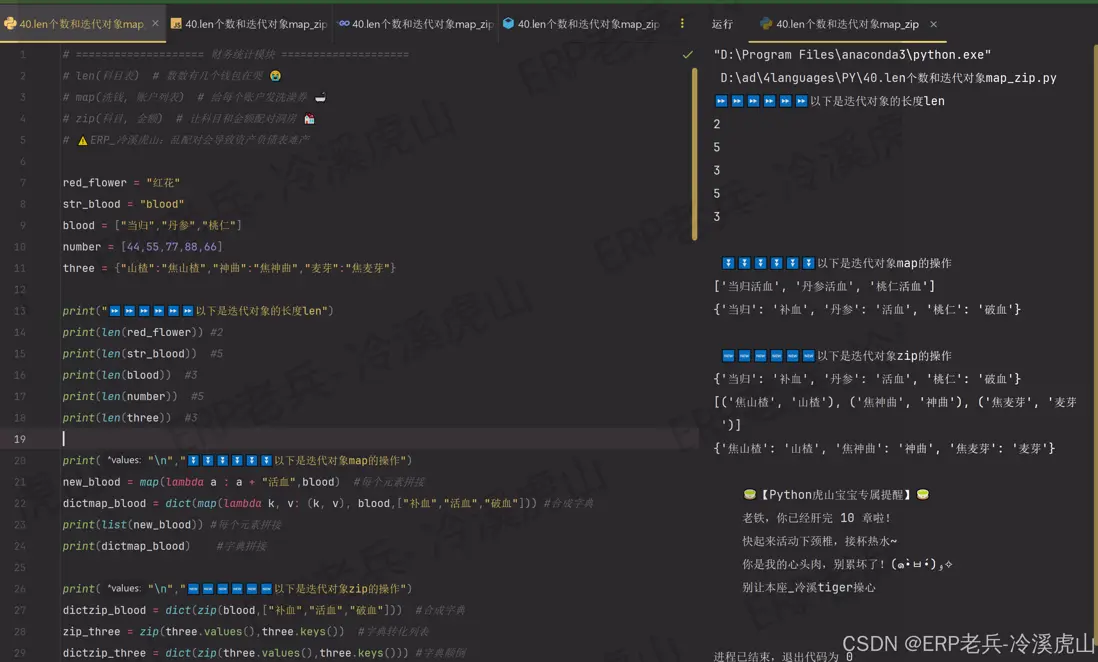
Task: Click the 别让本座_冷溪tiger操心 console line
Action: pos(808,587)
